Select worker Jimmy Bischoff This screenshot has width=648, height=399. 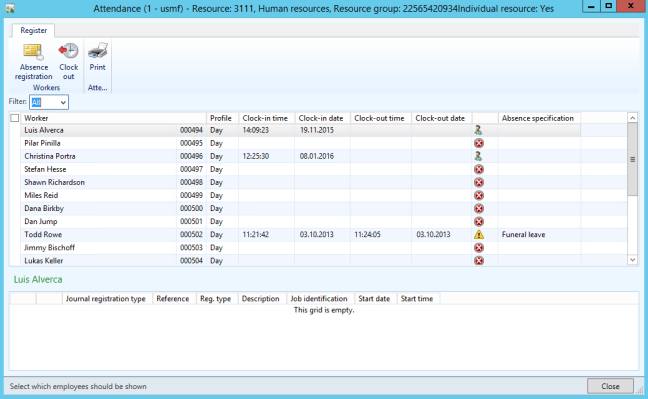click(49, 248)
